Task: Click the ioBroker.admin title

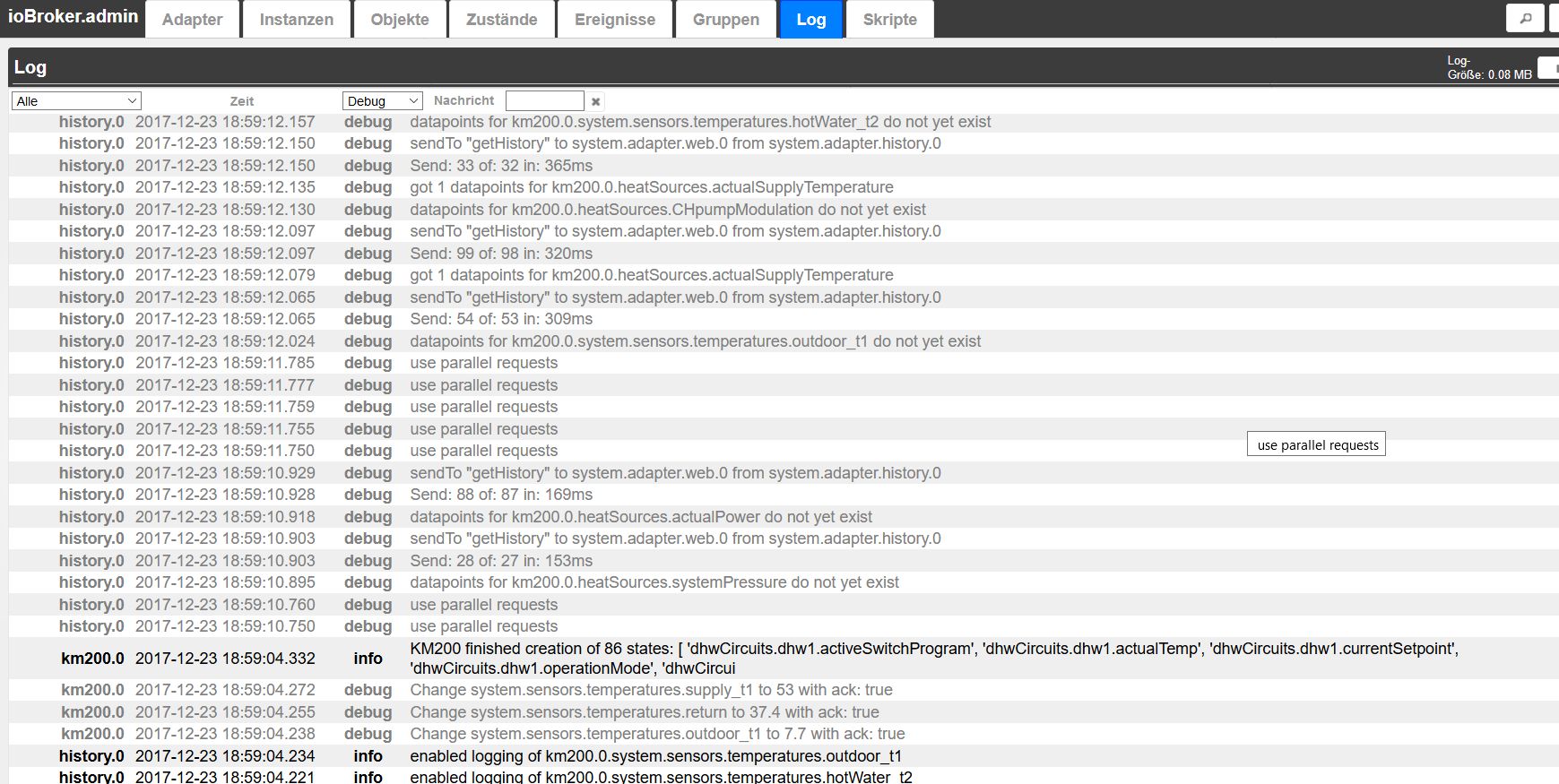Action: pos(73,16)
